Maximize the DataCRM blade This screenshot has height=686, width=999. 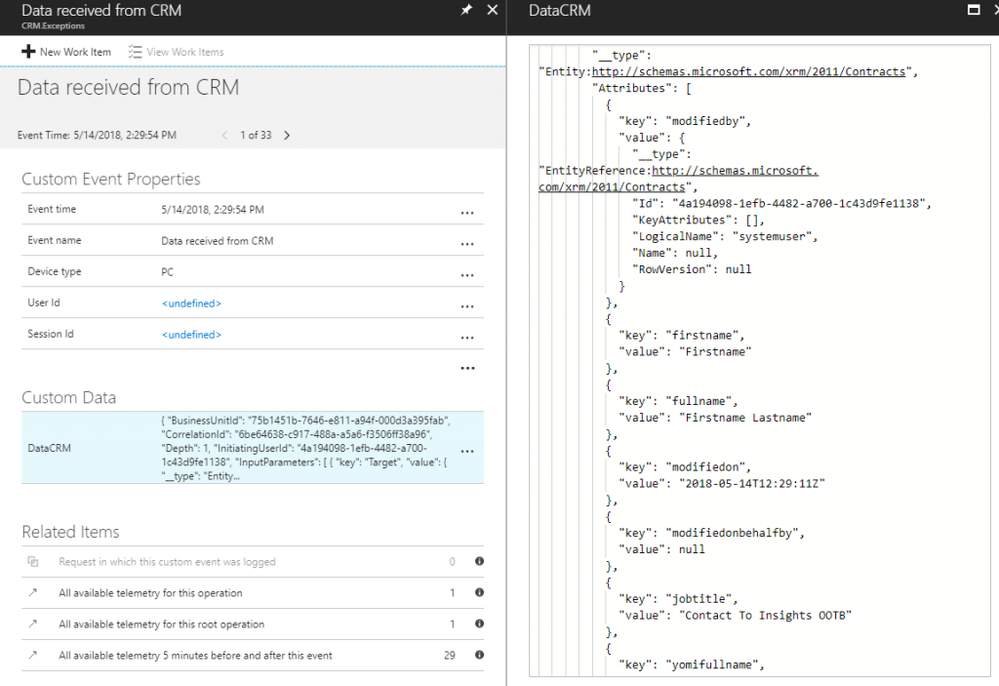point(974,10)
